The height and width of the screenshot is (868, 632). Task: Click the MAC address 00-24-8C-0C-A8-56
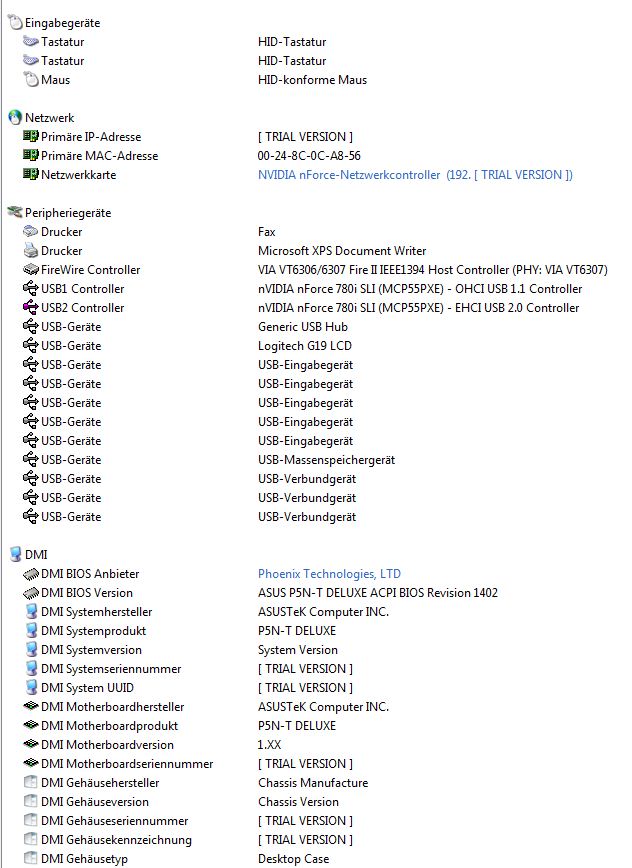[309, 156]
